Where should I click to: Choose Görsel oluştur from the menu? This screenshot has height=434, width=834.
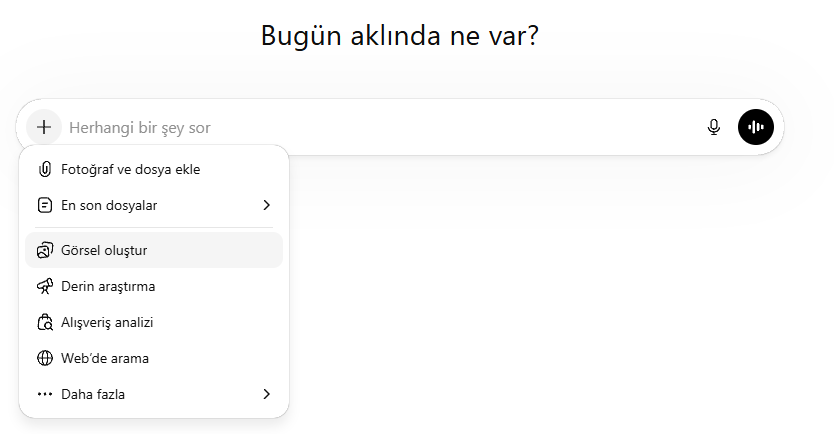coord(104,250)
